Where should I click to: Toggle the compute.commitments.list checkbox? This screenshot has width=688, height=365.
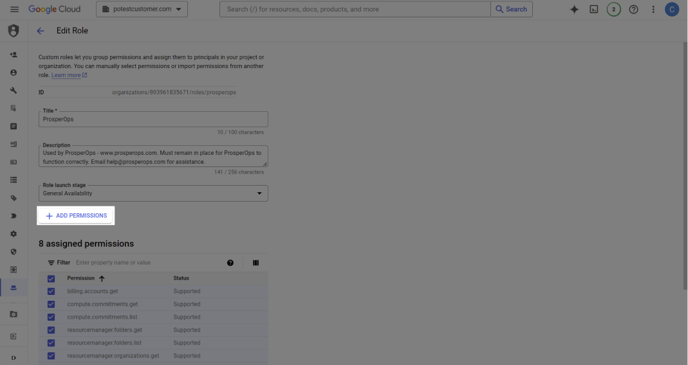point(51,317)
